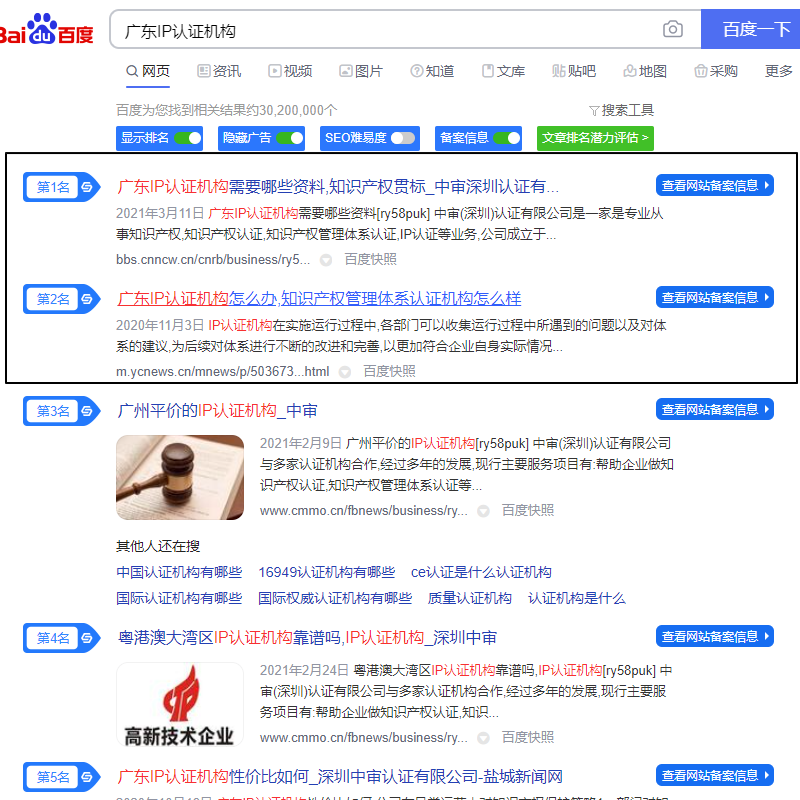Click the swirl icon beside 第1名 badge
Viewport: 800px width, 800px height.
click(87, 187)
